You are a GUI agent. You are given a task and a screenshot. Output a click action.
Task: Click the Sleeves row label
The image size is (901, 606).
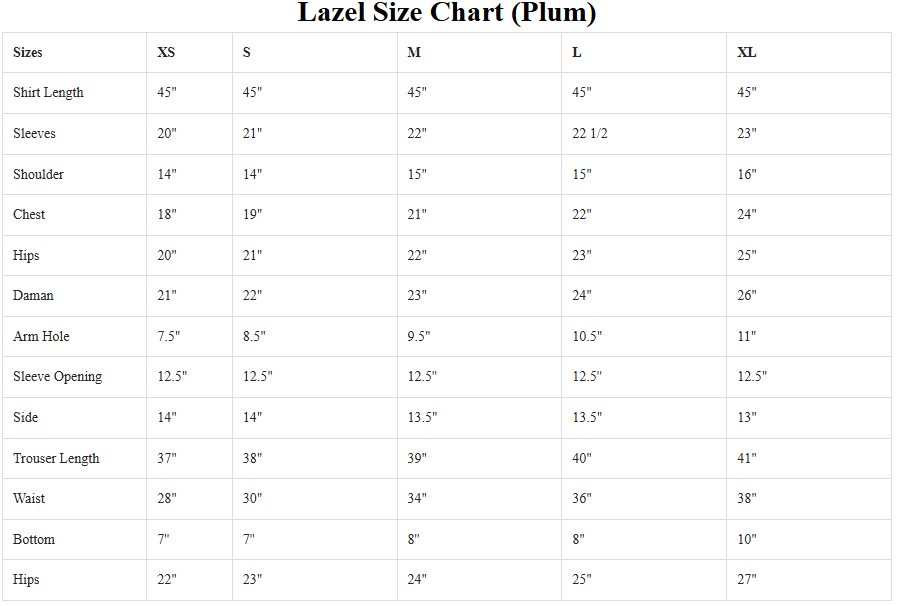34,134
